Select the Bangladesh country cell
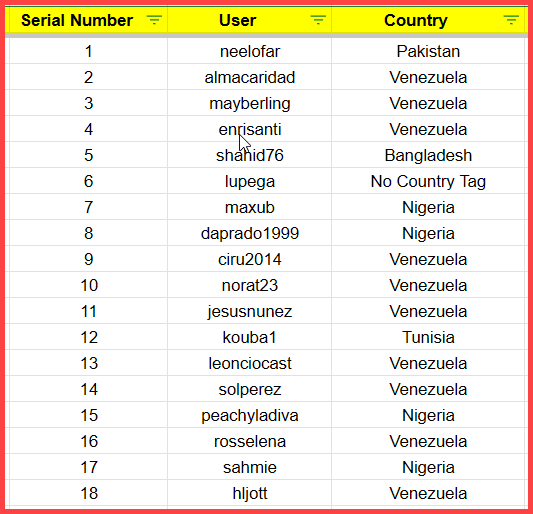Viewport: 533px width, 514px height. [x=429, y=155]
